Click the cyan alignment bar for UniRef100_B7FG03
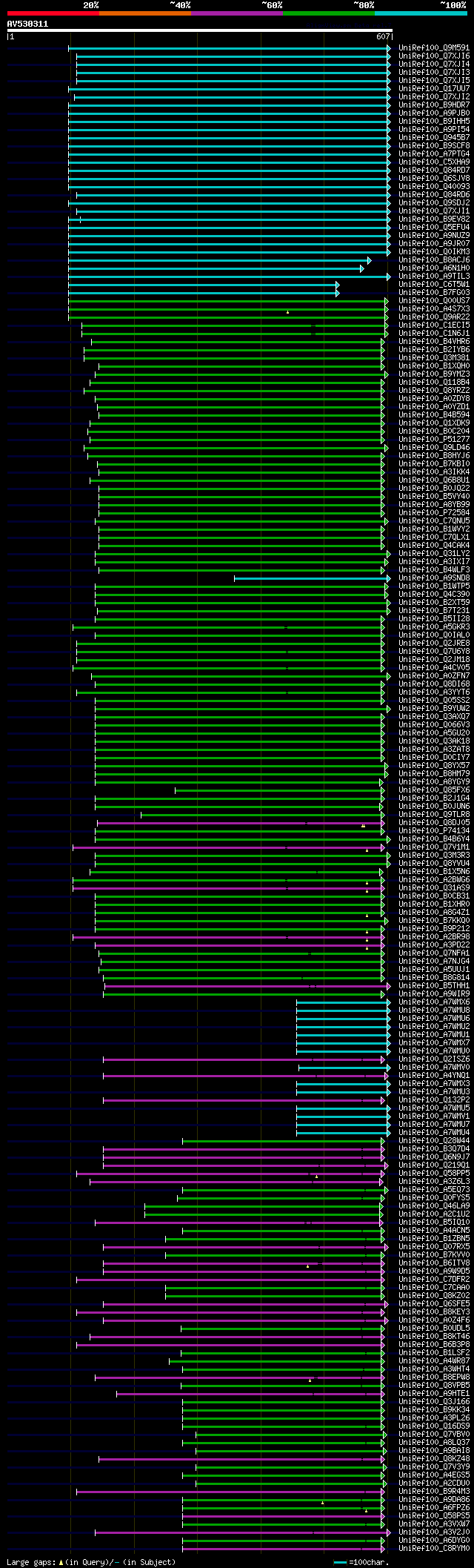This screenshot has height=1568, width=474. pos(204,293)
